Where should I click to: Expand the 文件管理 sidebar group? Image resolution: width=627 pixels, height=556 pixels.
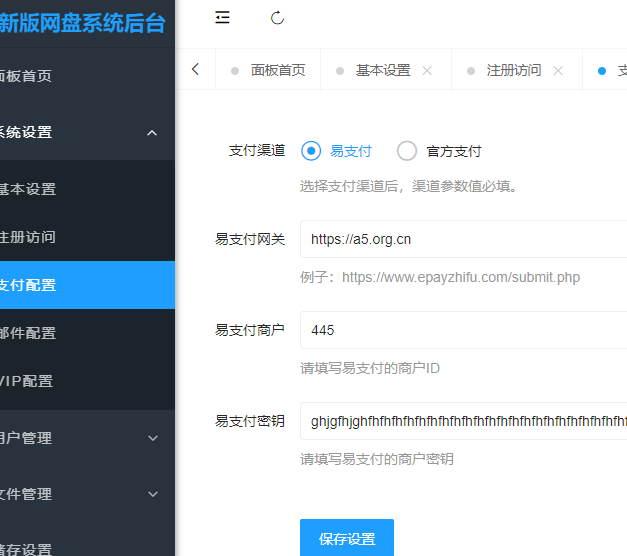[87, 494]
